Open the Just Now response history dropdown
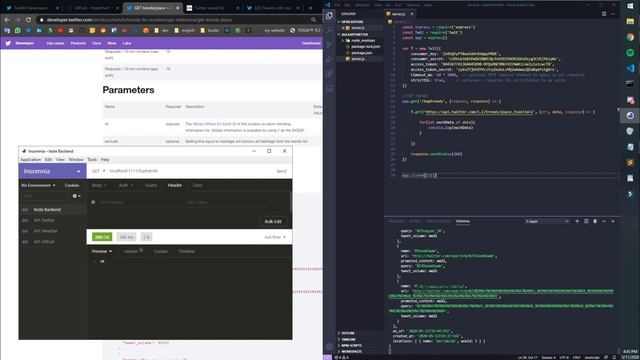The width and height of the screenshot is (640, 360). (x=275, y=237)
